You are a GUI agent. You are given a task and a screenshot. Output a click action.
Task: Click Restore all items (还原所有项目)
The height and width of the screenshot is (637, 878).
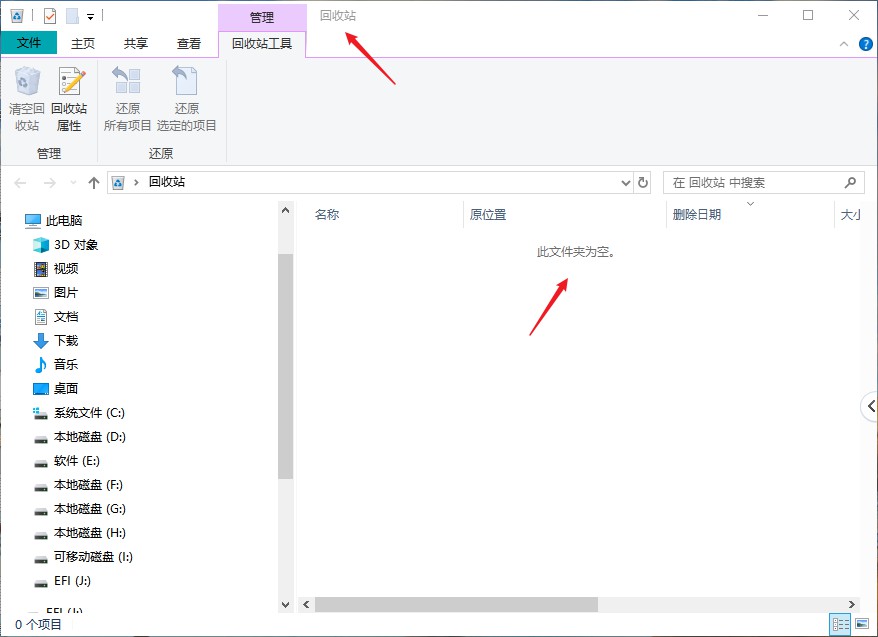click(x=128, y=100)
